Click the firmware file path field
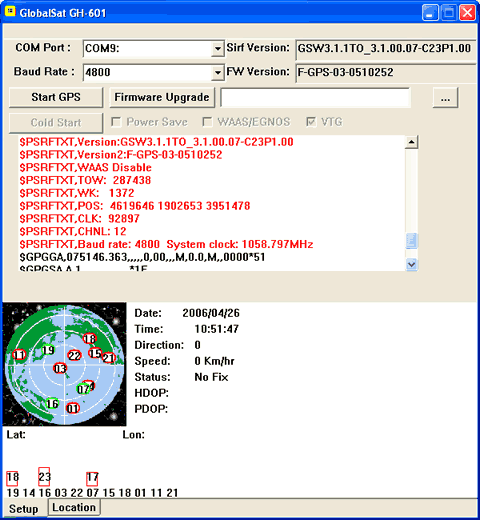 click(315, 98)
